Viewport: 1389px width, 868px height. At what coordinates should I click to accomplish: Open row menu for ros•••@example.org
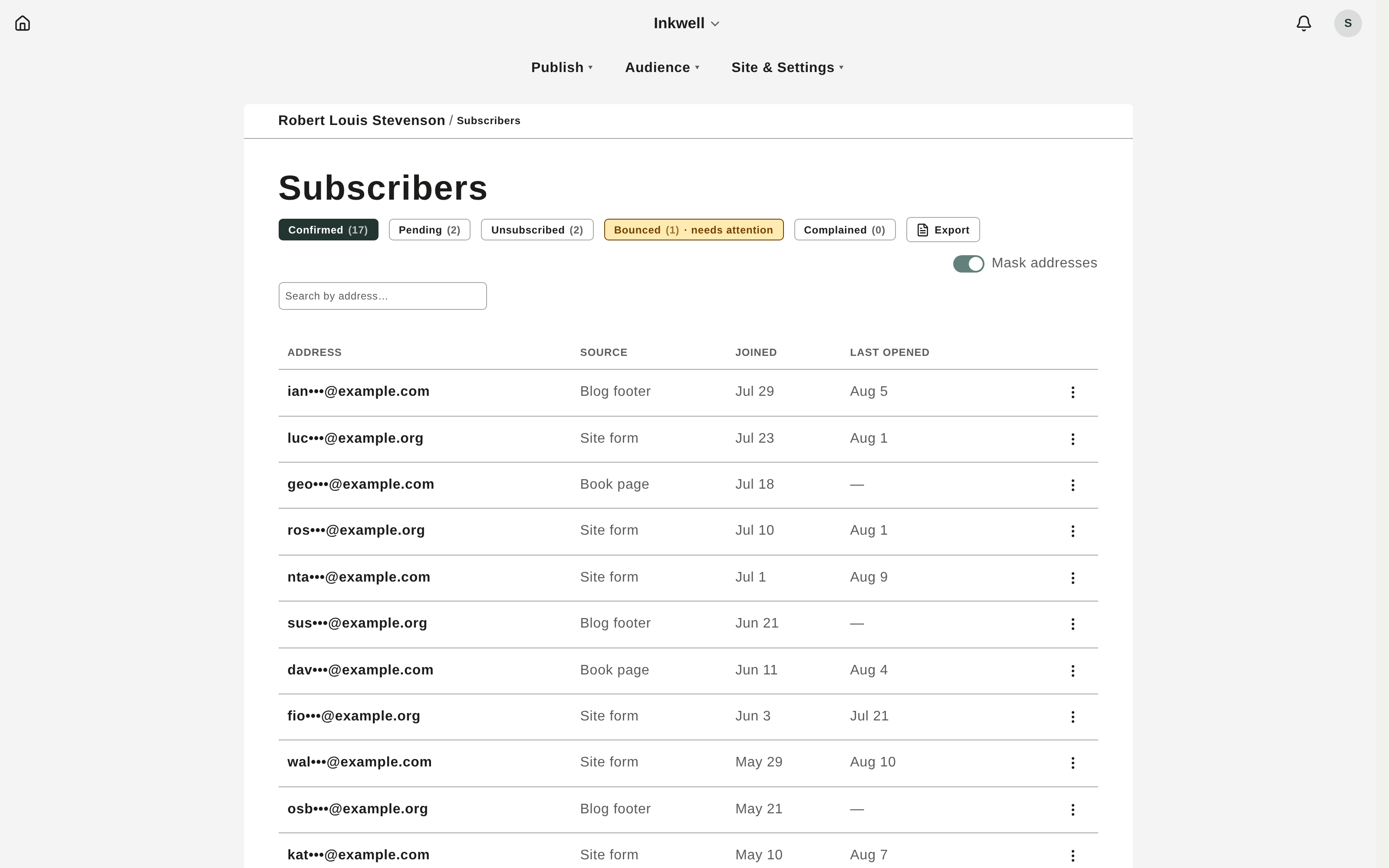[x=1072, y=531]
